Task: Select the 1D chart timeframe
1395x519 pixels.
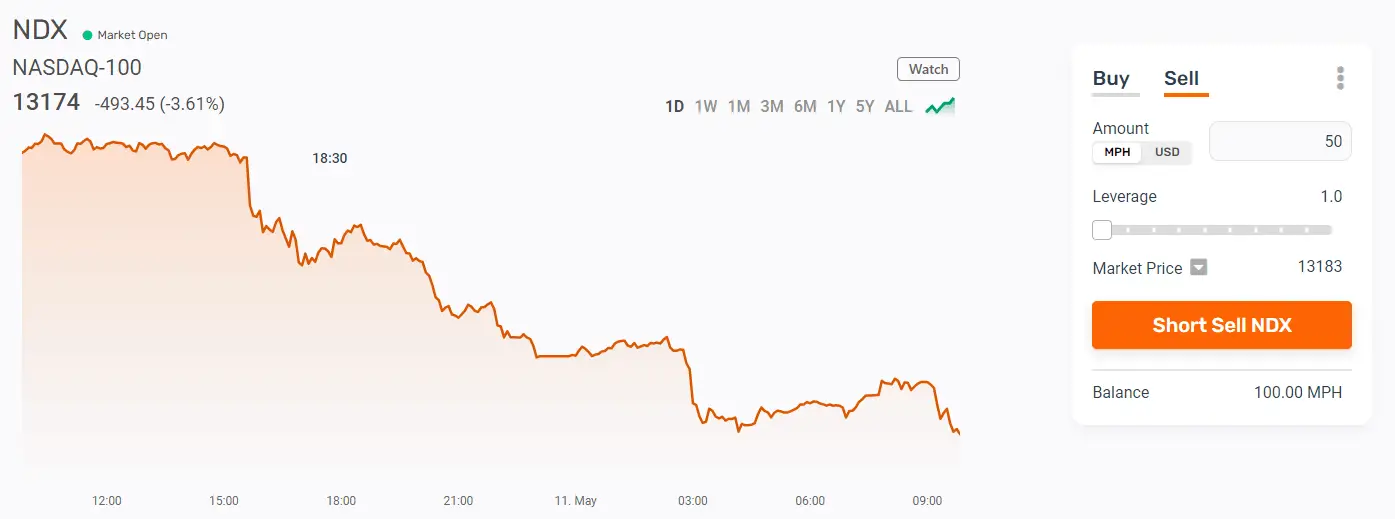Action: (675, 106)
